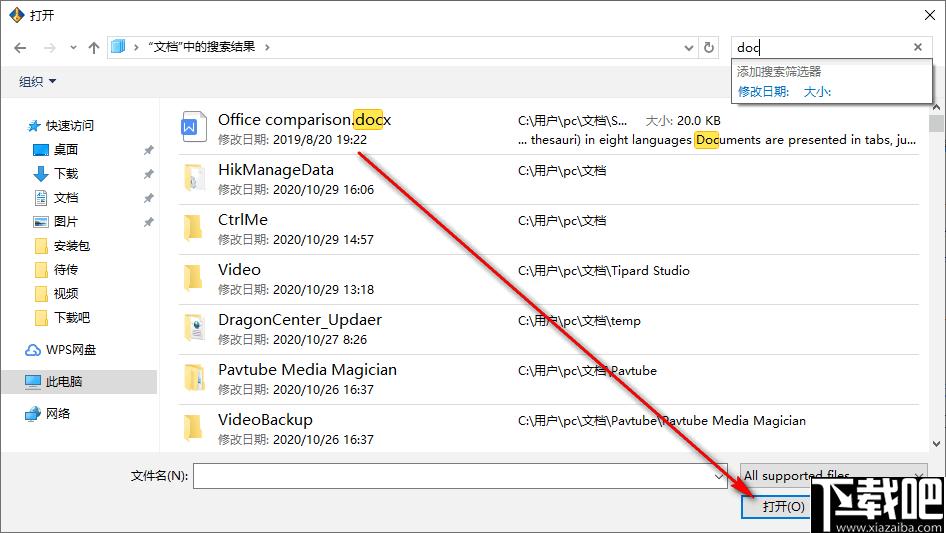Viewport: 946px width, 533px height.
Task: Click the DragonCenter_Updaer name
Action: coord(300,320)
